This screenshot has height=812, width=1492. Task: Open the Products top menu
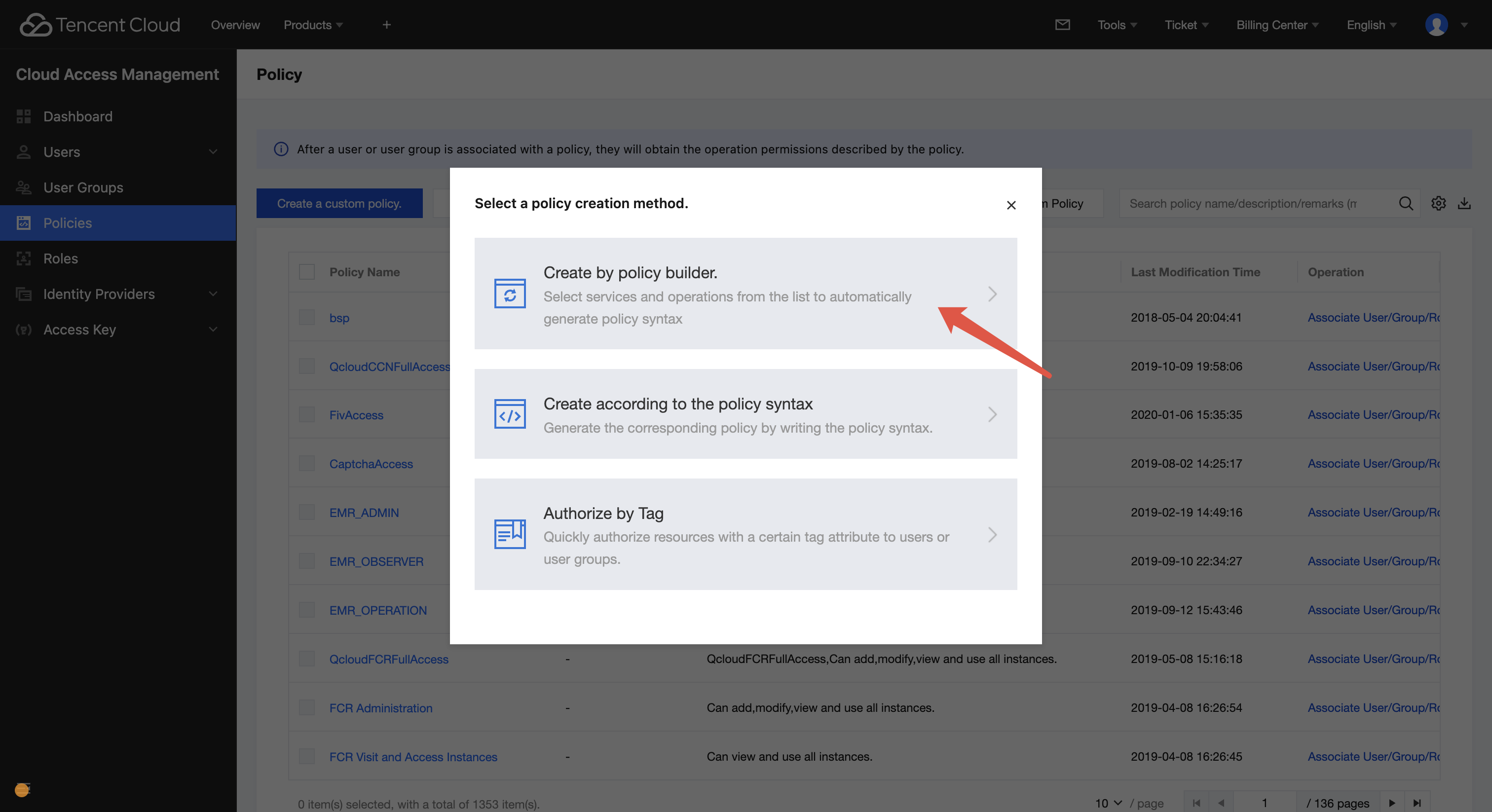313,25
